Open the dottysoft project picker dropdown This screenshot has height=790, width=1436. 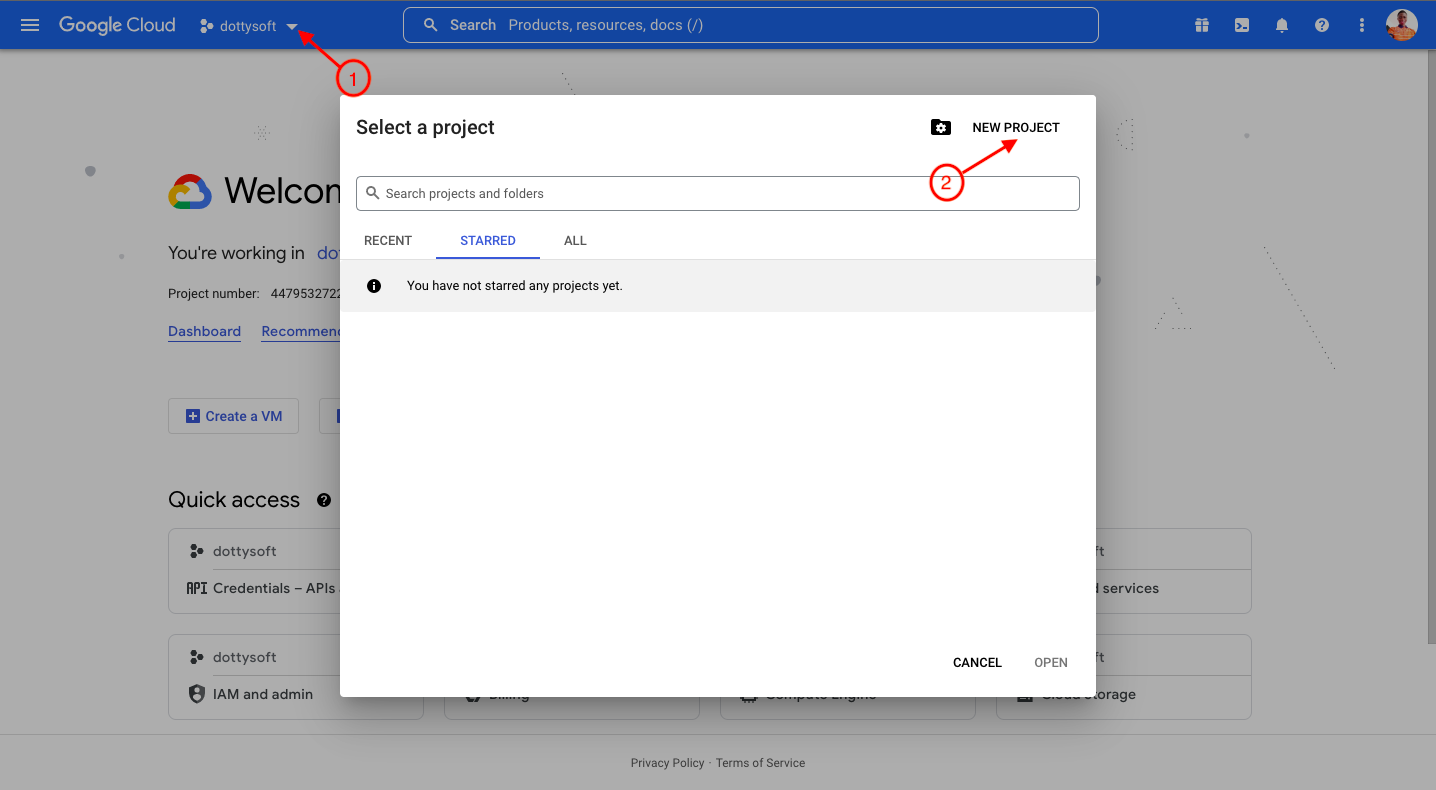248,26
